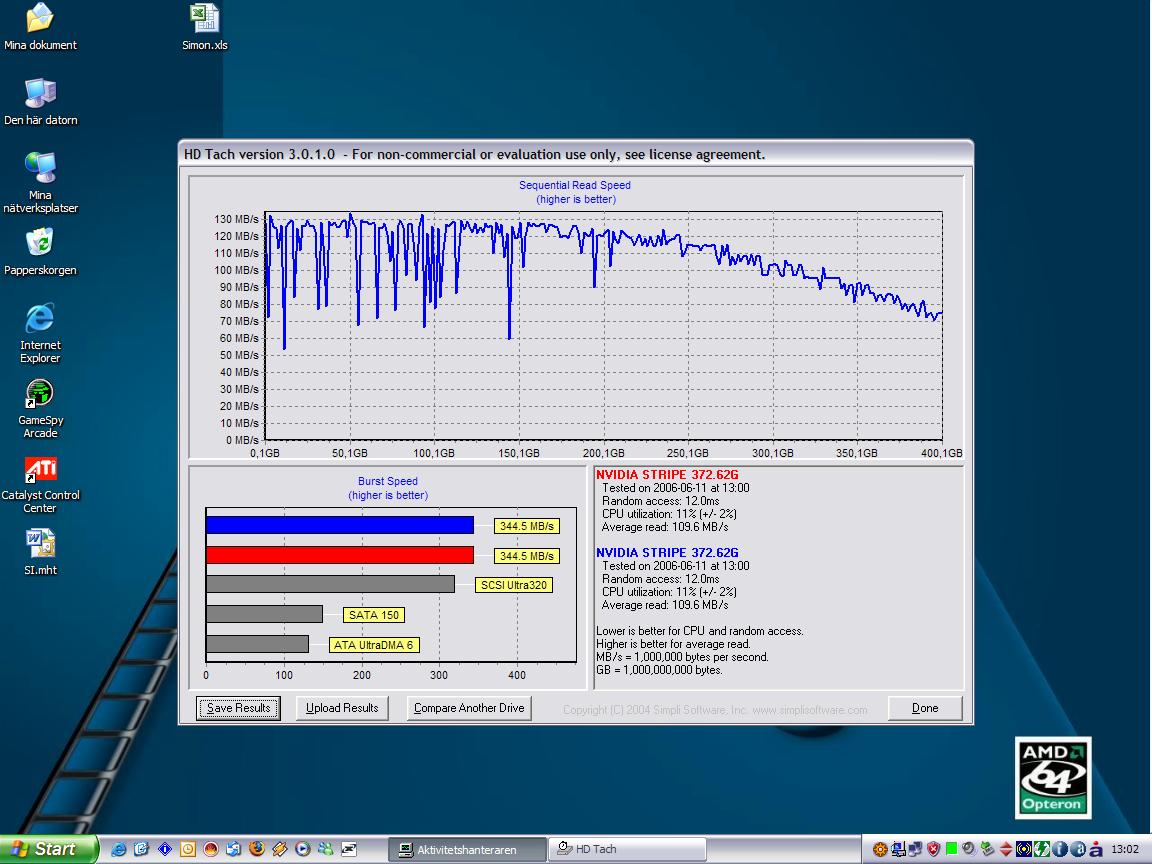Click the orange clock Quick Launch icon

(187, 849)
